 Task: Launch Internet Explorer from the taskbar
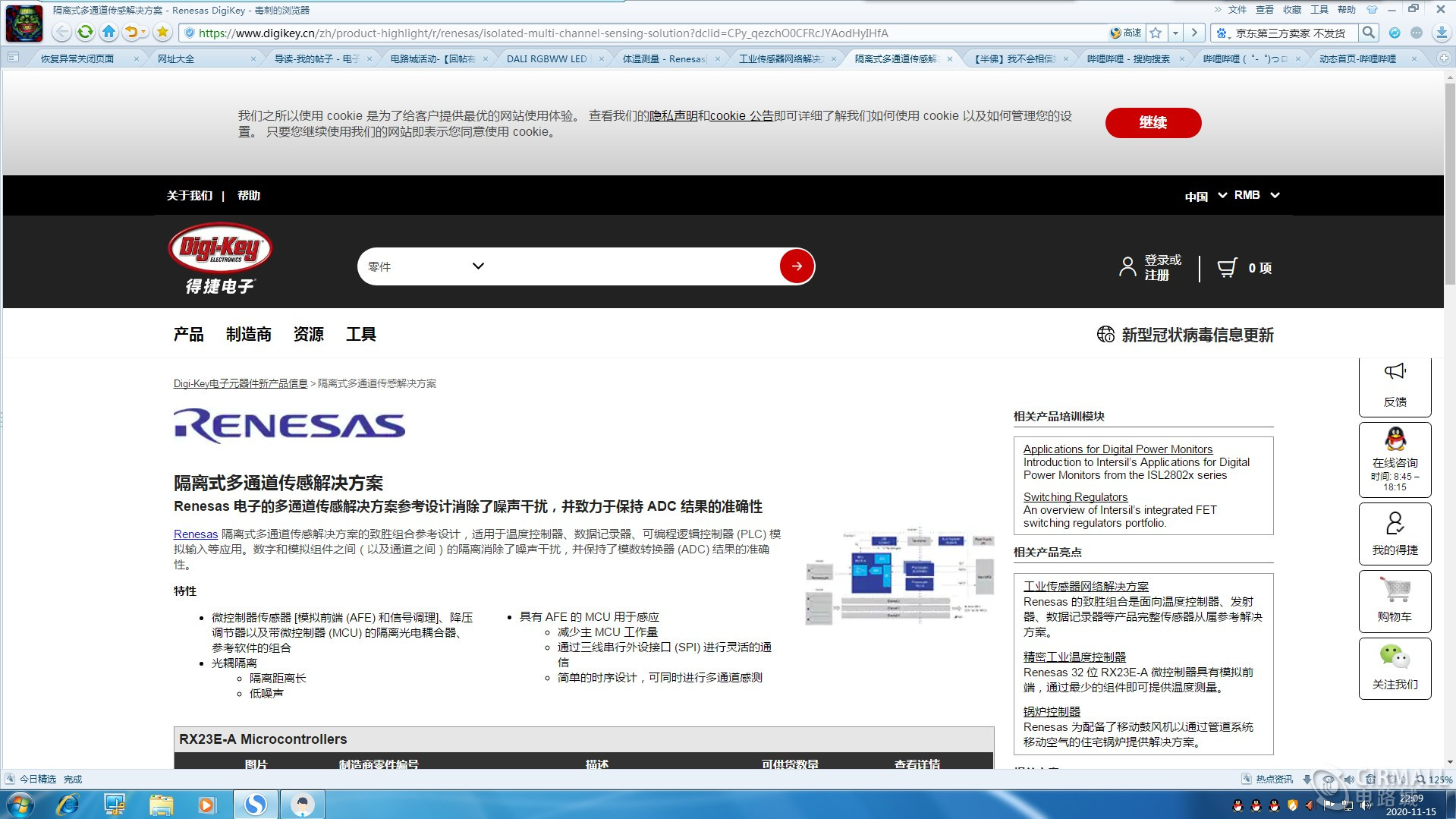[68, 805]
